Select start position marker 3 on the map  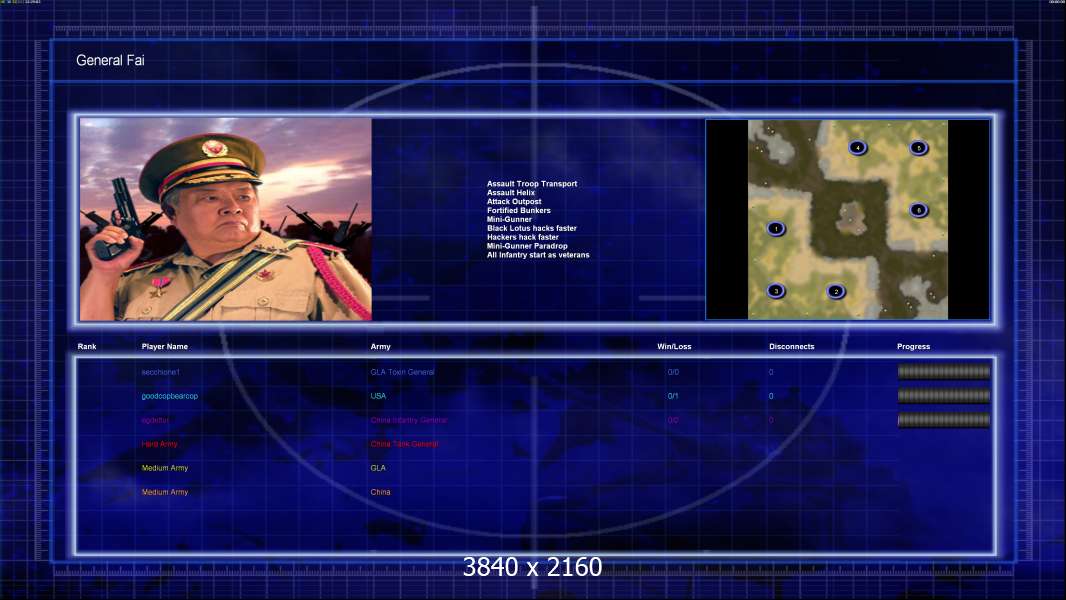[776, 291]
